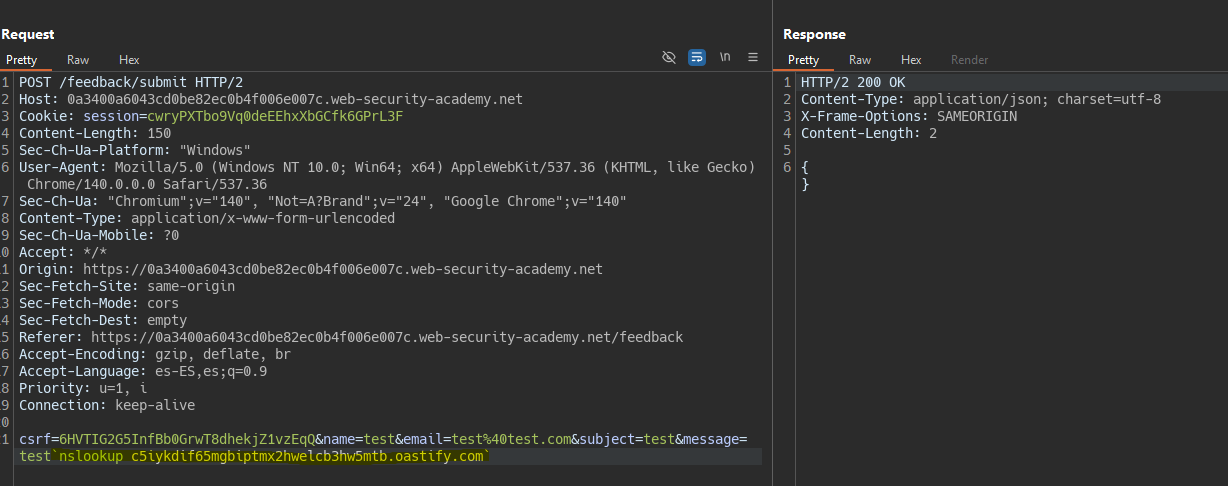The width and height of the screenshot is (1228, 486).
Task: Click the nslookup oastify.com payload text
Action: click(x=275, y=457)
